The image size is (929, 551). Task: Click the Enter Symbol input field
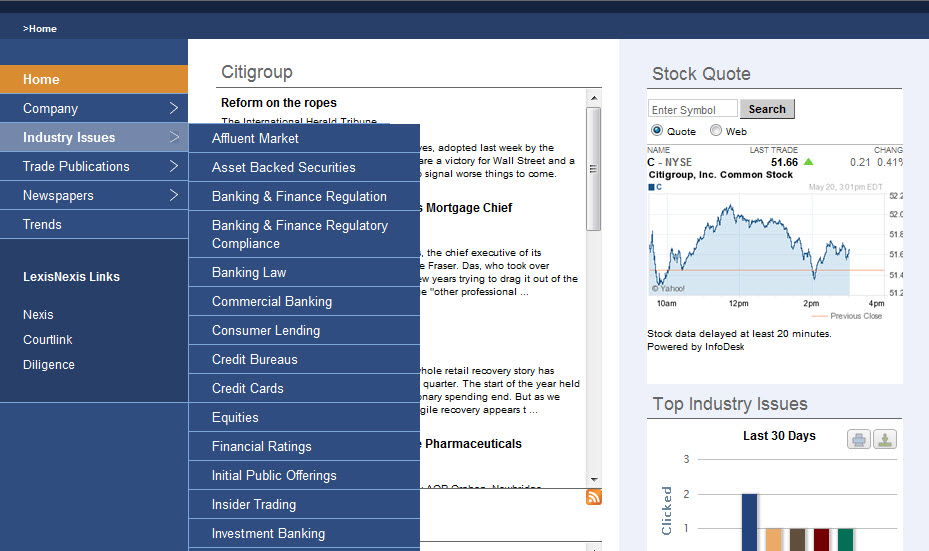click(692, 109)
